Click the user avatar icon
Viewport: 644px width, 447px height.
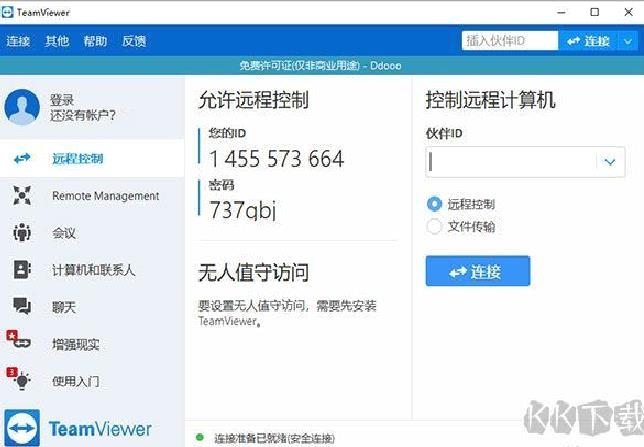pyautogui.click(x=22, y=107)
